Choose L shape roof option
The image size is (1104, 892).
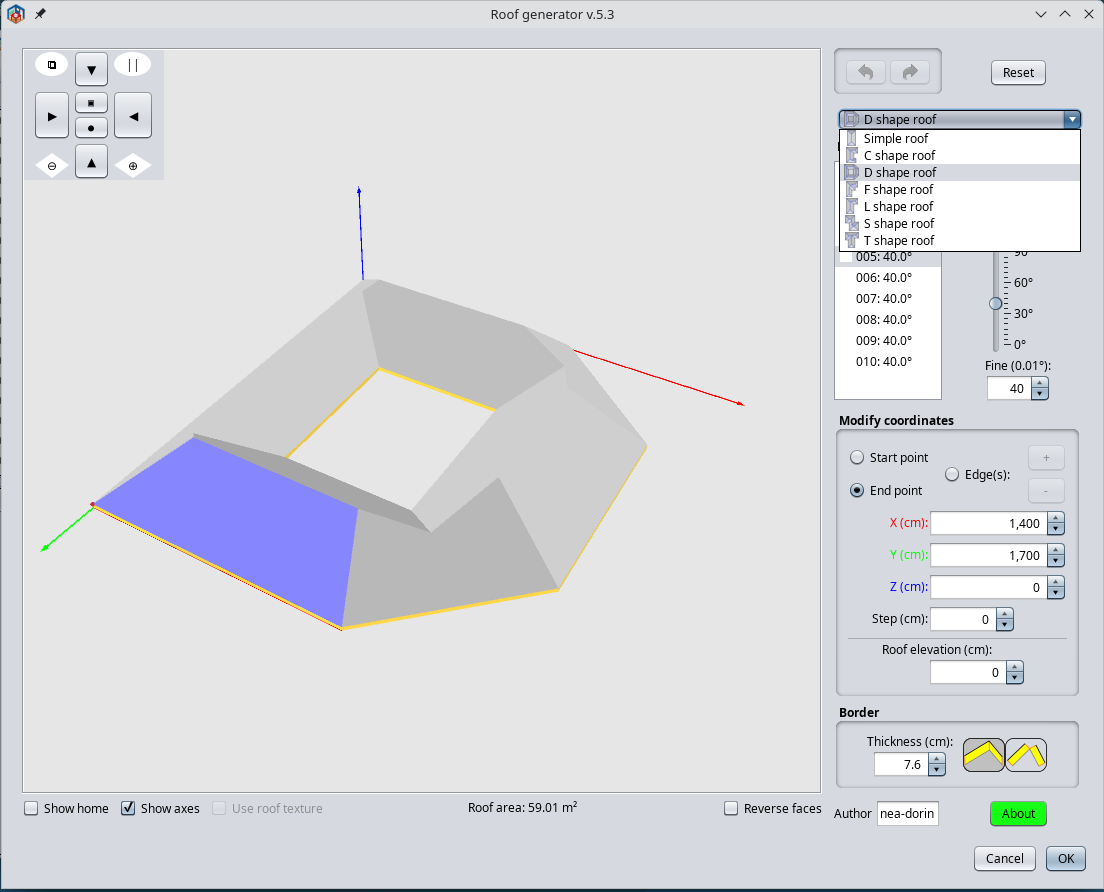coord(960,206)
